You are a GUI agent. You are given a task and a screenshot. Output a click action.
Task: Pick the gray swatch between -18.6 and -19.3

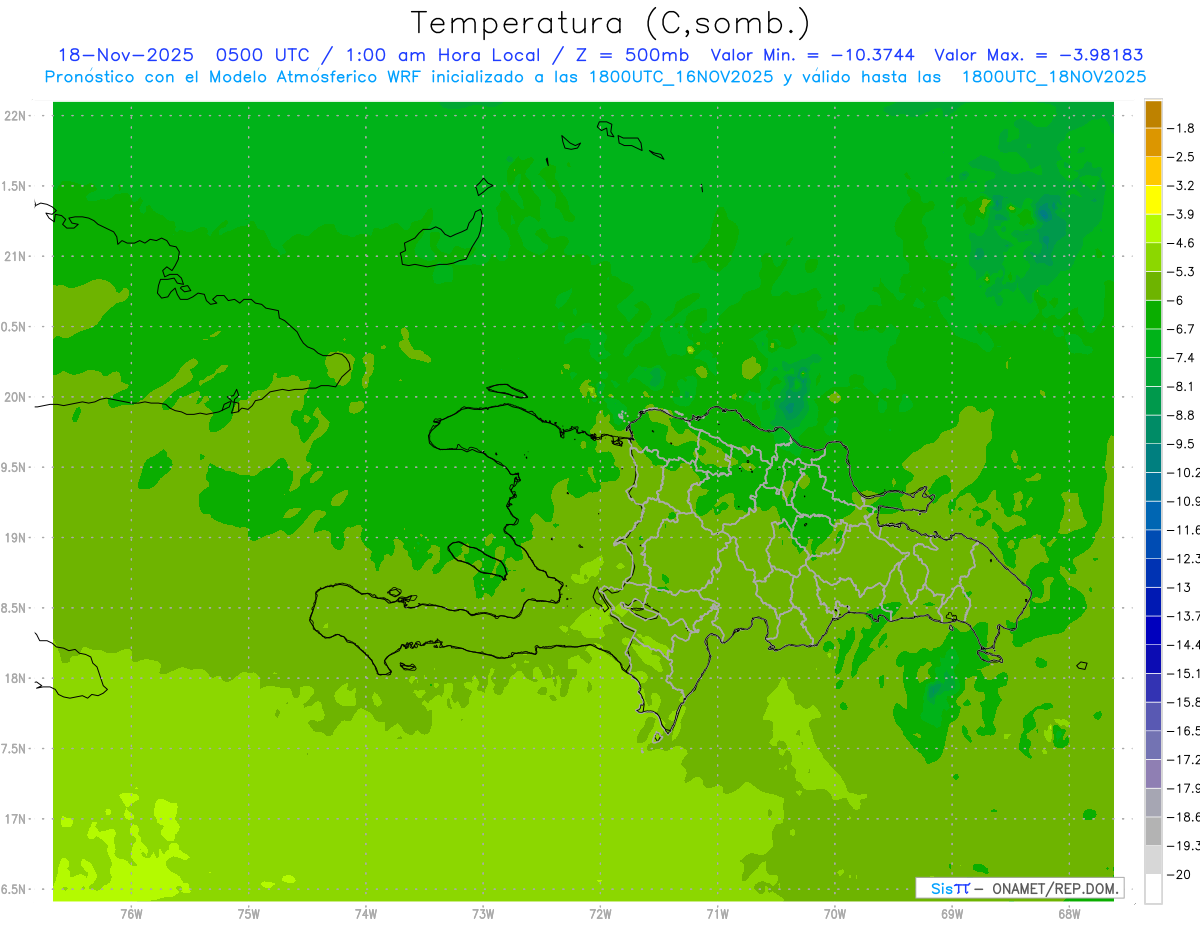(x=1153, y=831)
